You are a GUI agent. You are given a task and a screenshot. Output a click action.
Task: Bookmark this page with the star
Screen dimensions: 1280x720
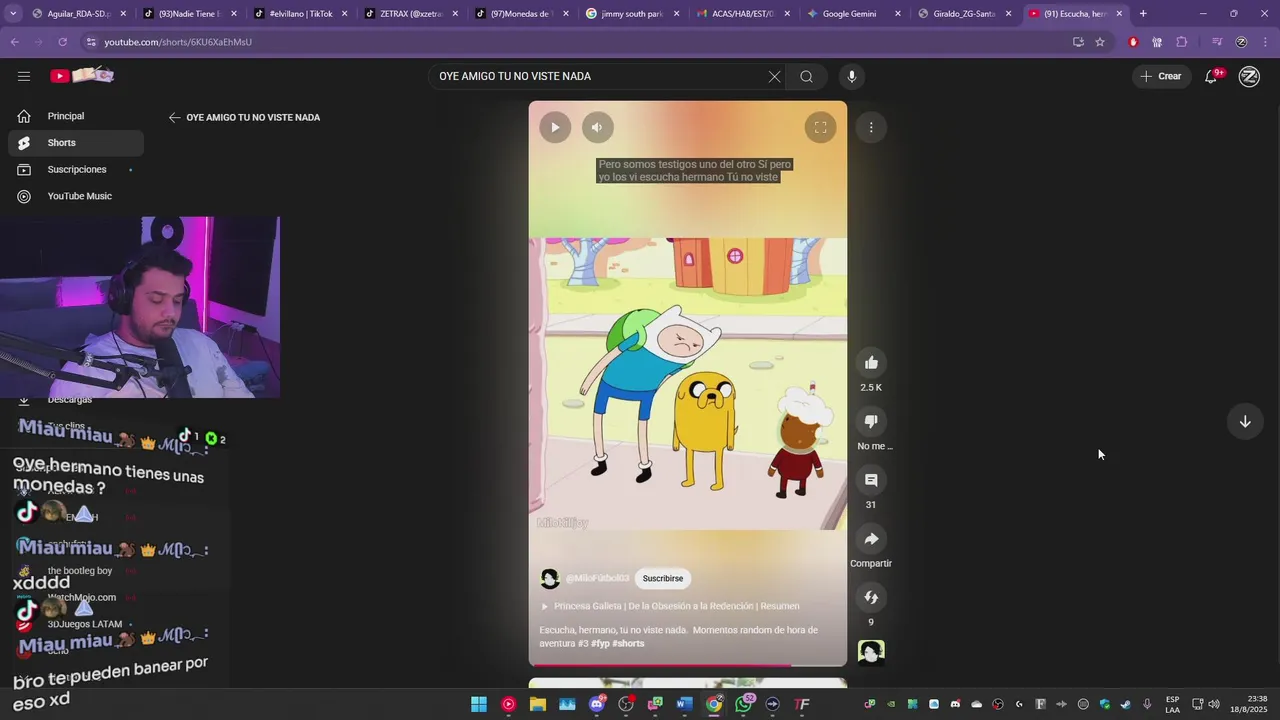coord(1100,42)
